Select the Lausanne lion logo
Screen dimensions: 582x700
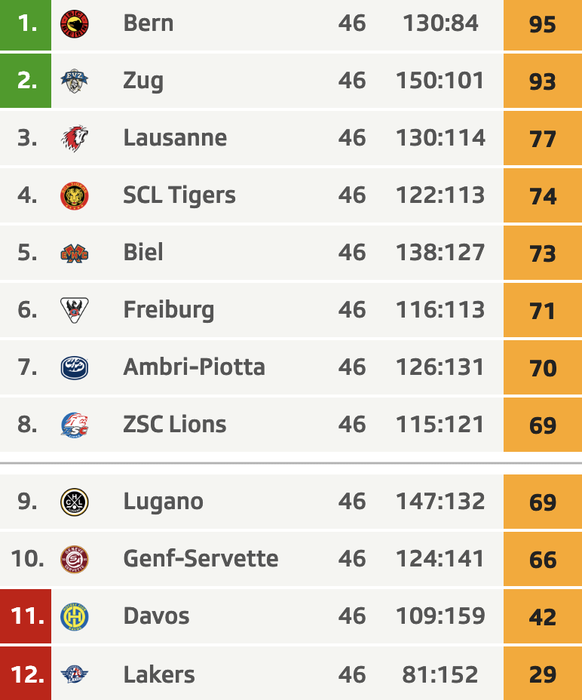[74, 138]
